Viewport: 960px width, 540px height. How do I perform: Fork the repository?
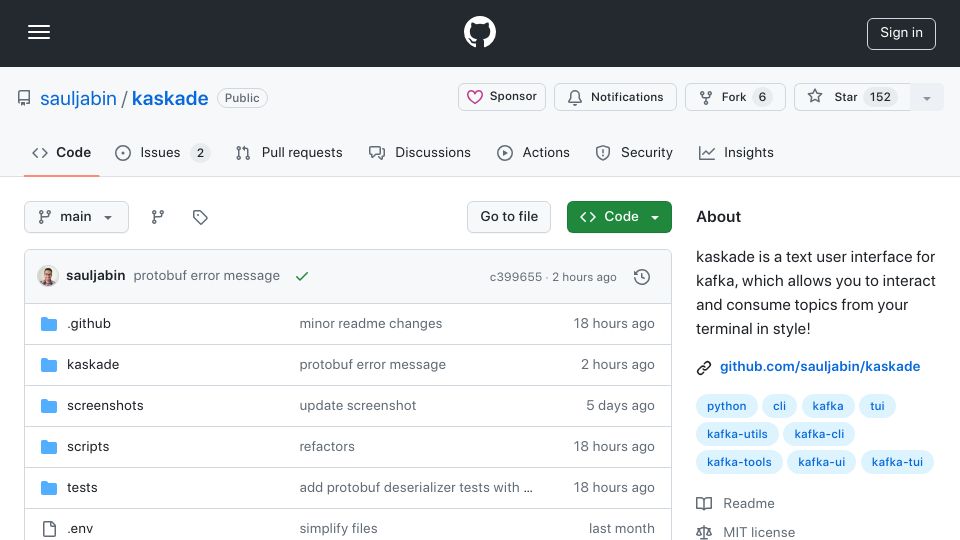pyautogui.click(x=735, y=97)
